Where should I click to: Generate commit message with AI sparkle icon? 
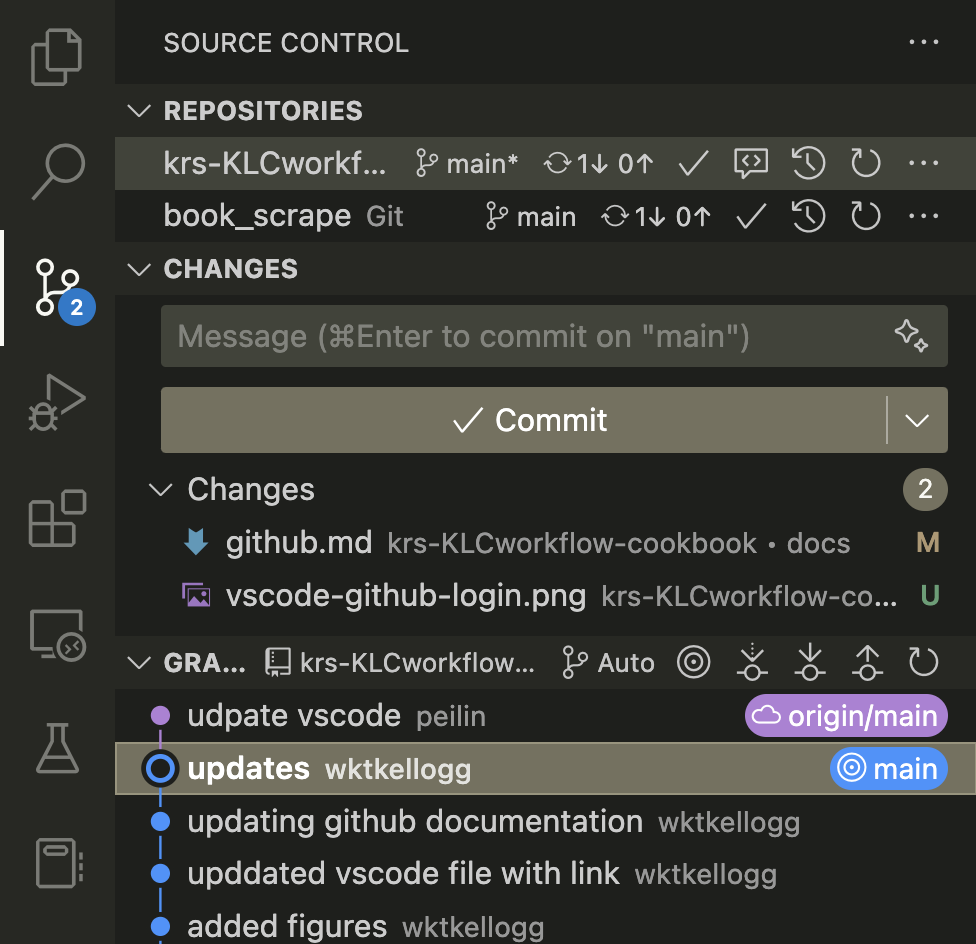(x=913, y=337)
